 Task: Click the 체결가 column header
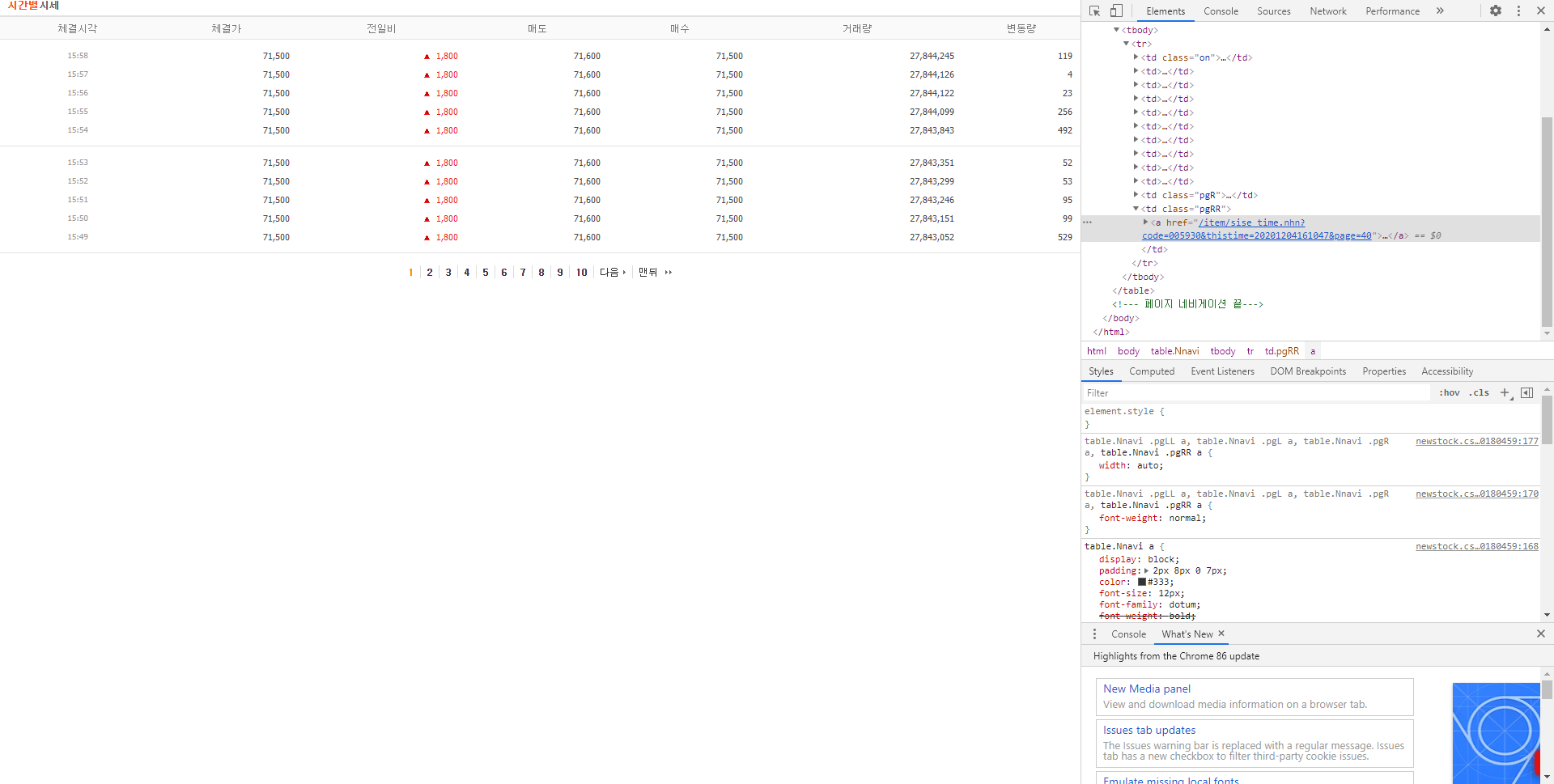pyautogui.click(x=227, y=28)
